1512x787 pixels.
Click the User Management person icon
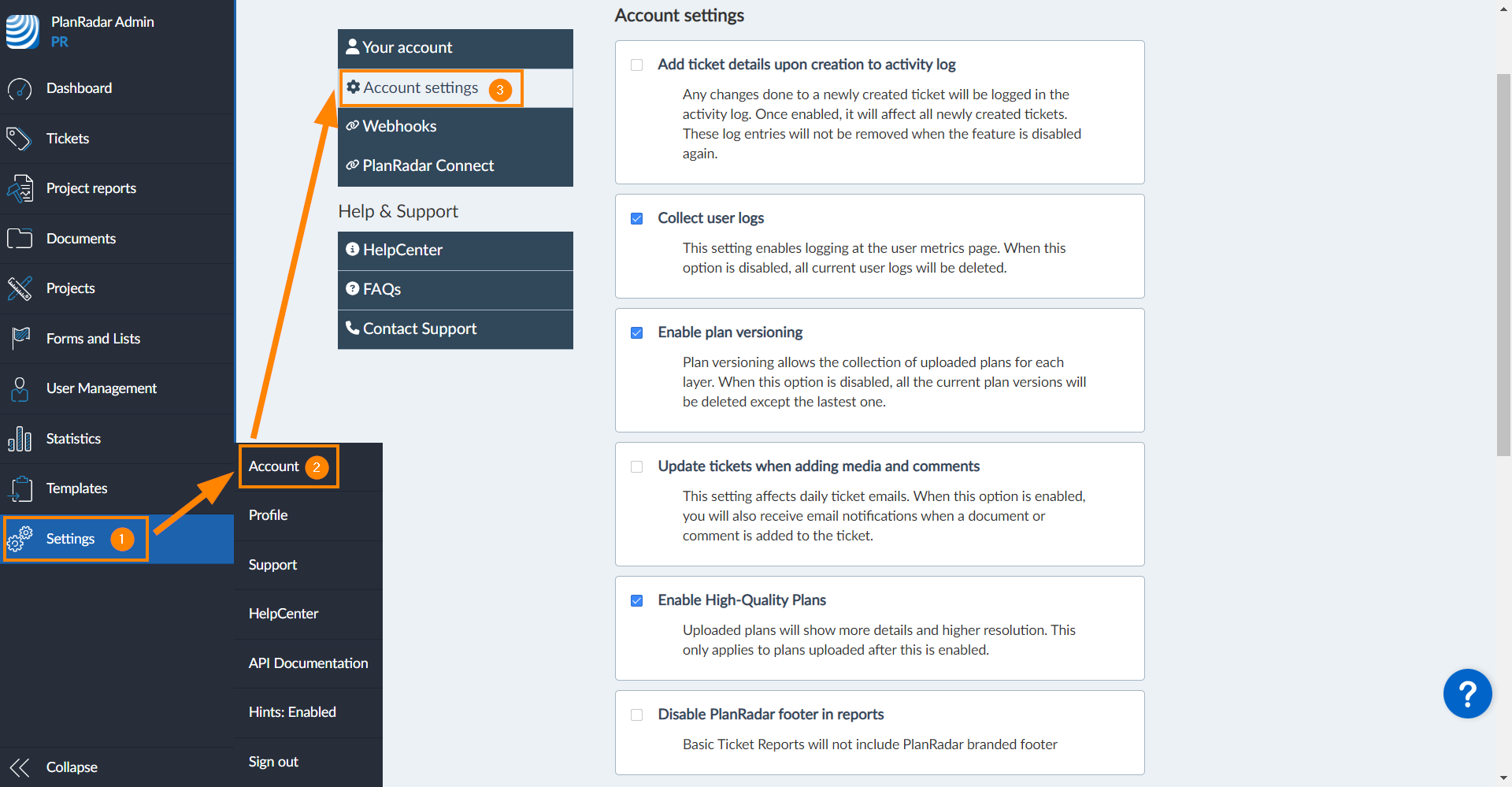(20, 388)
